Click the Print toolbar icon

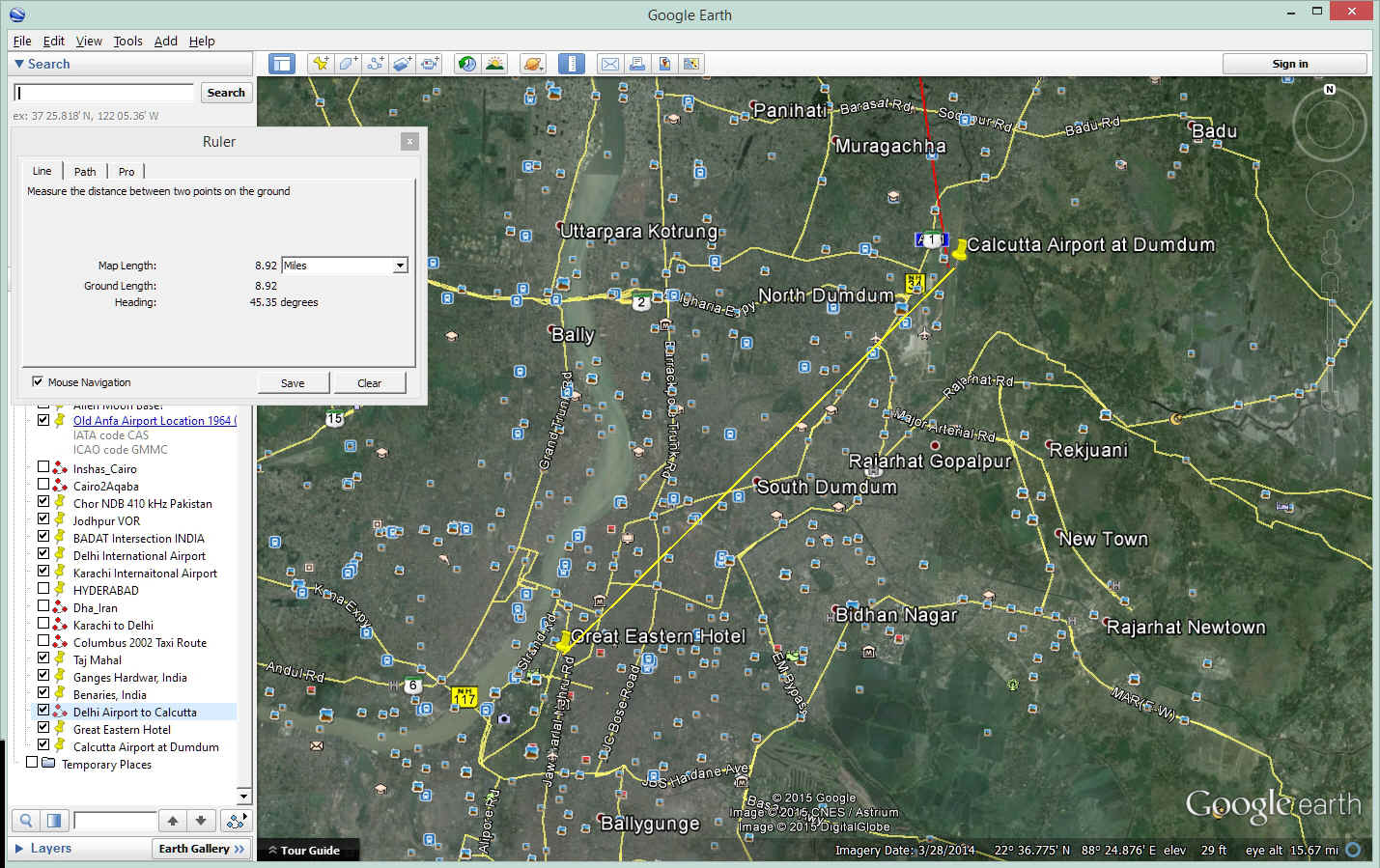coord(637,64)
